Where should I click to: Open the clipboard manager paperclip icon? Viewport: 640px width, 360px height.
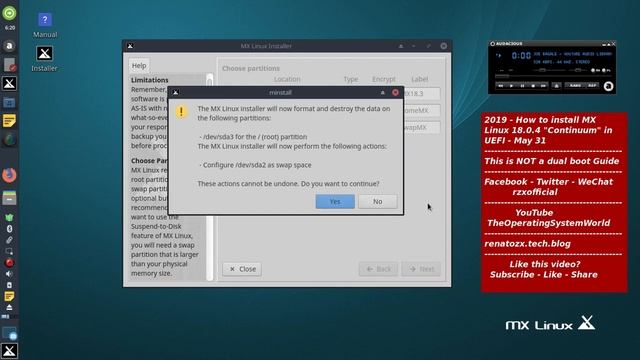click(9, 240)
